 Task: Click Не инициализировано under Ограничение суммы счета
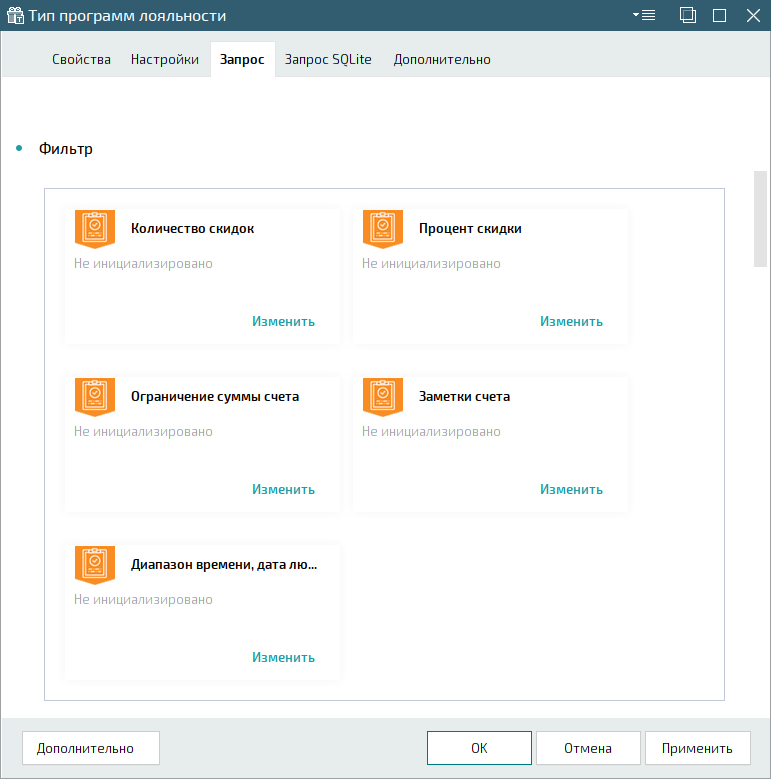(x=143, y=431)
